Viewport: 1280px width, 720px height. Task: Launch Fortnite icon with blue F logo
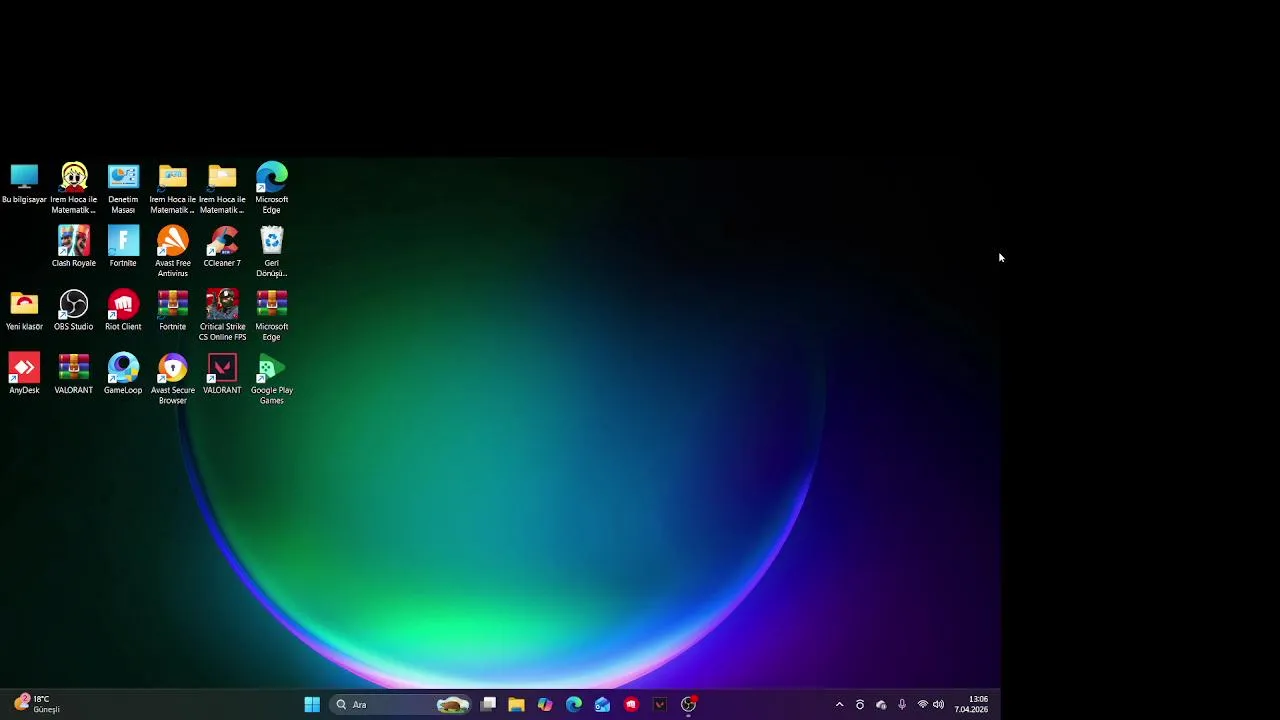pos(123,246)
